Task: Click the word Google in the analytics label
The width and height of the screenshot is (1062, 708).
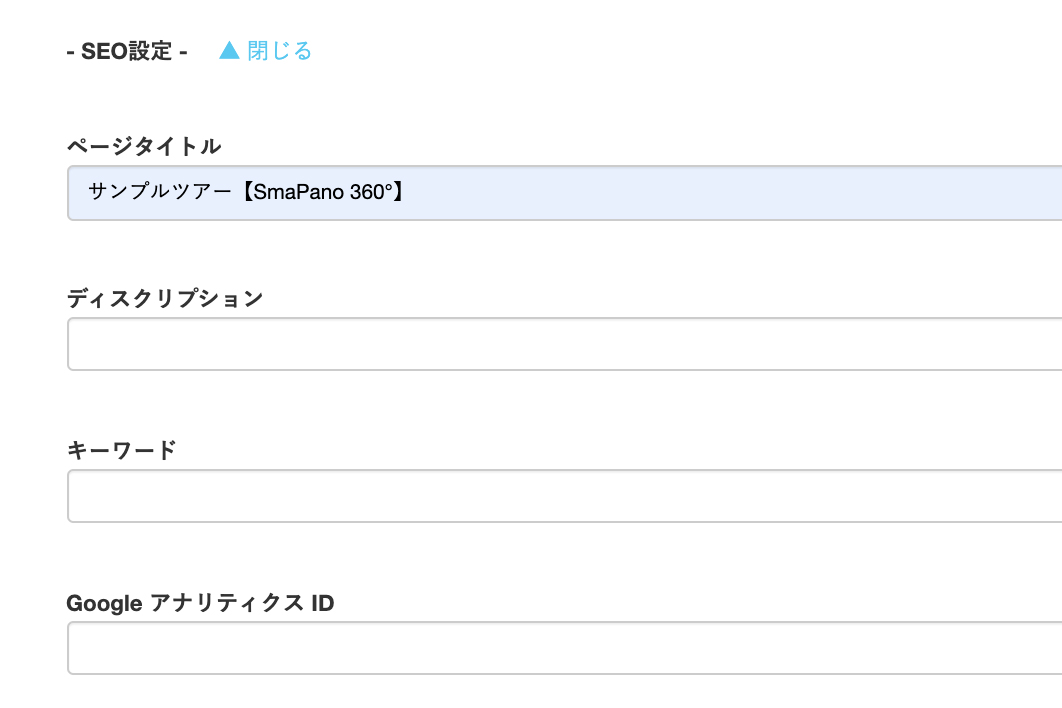Action: tap(104, 603)
